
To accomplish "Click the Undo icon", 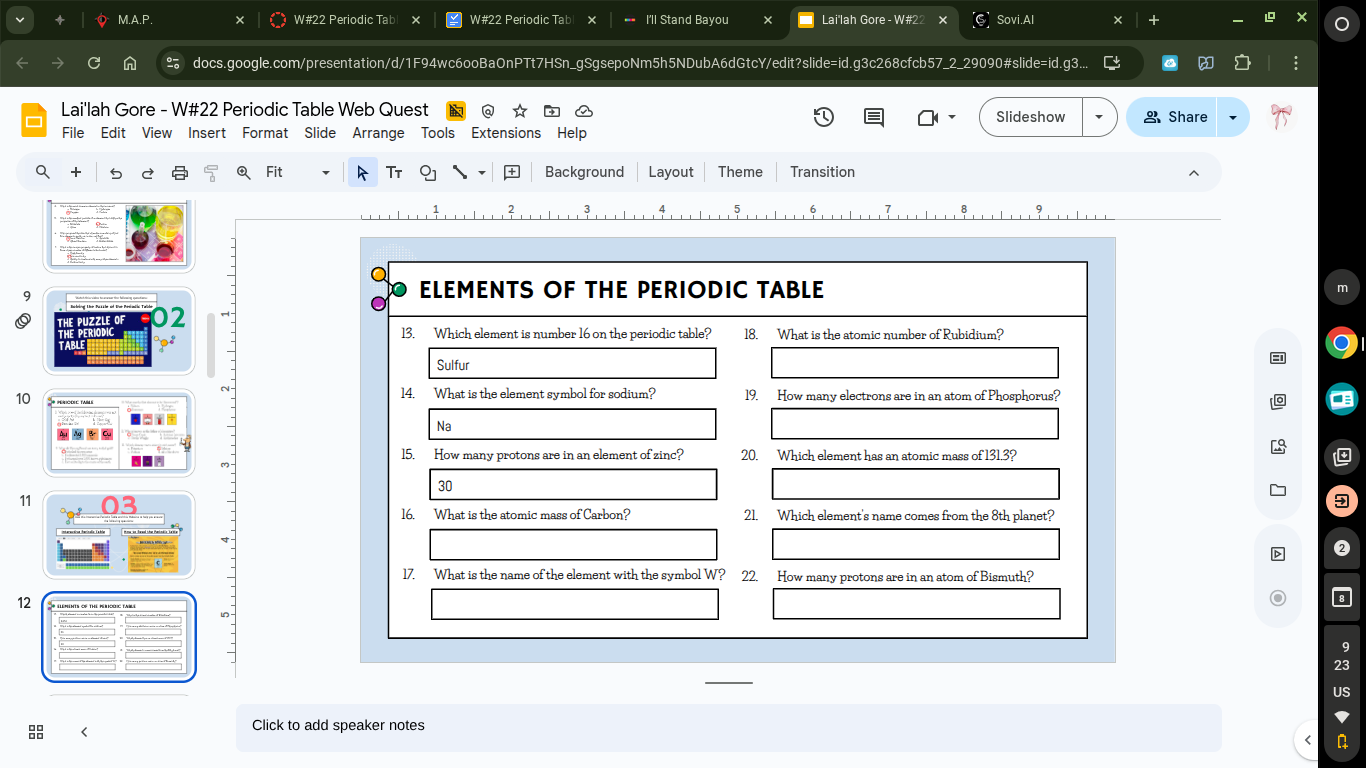I will (x=116, y=171).
